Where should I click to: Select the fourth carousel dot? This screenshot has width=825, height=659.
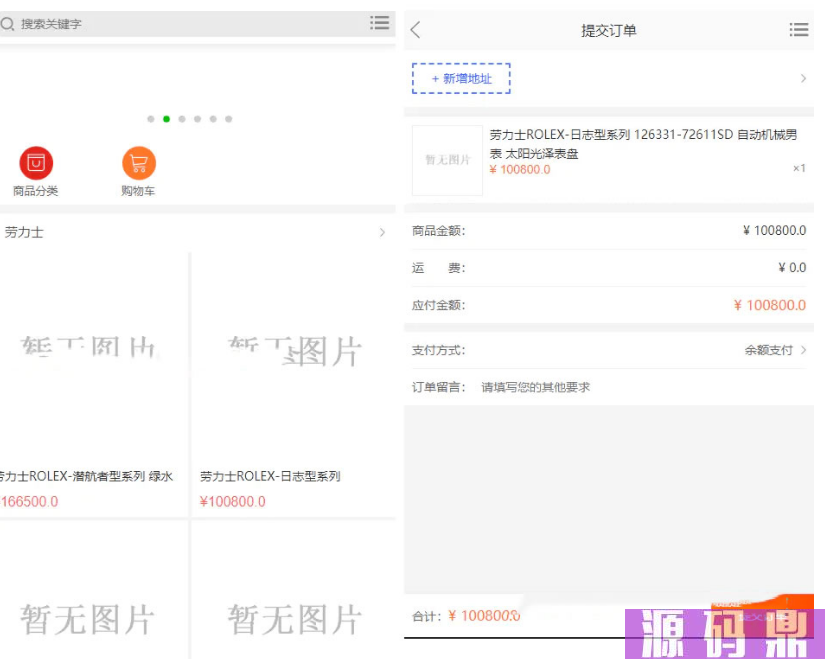click(197, 119)
